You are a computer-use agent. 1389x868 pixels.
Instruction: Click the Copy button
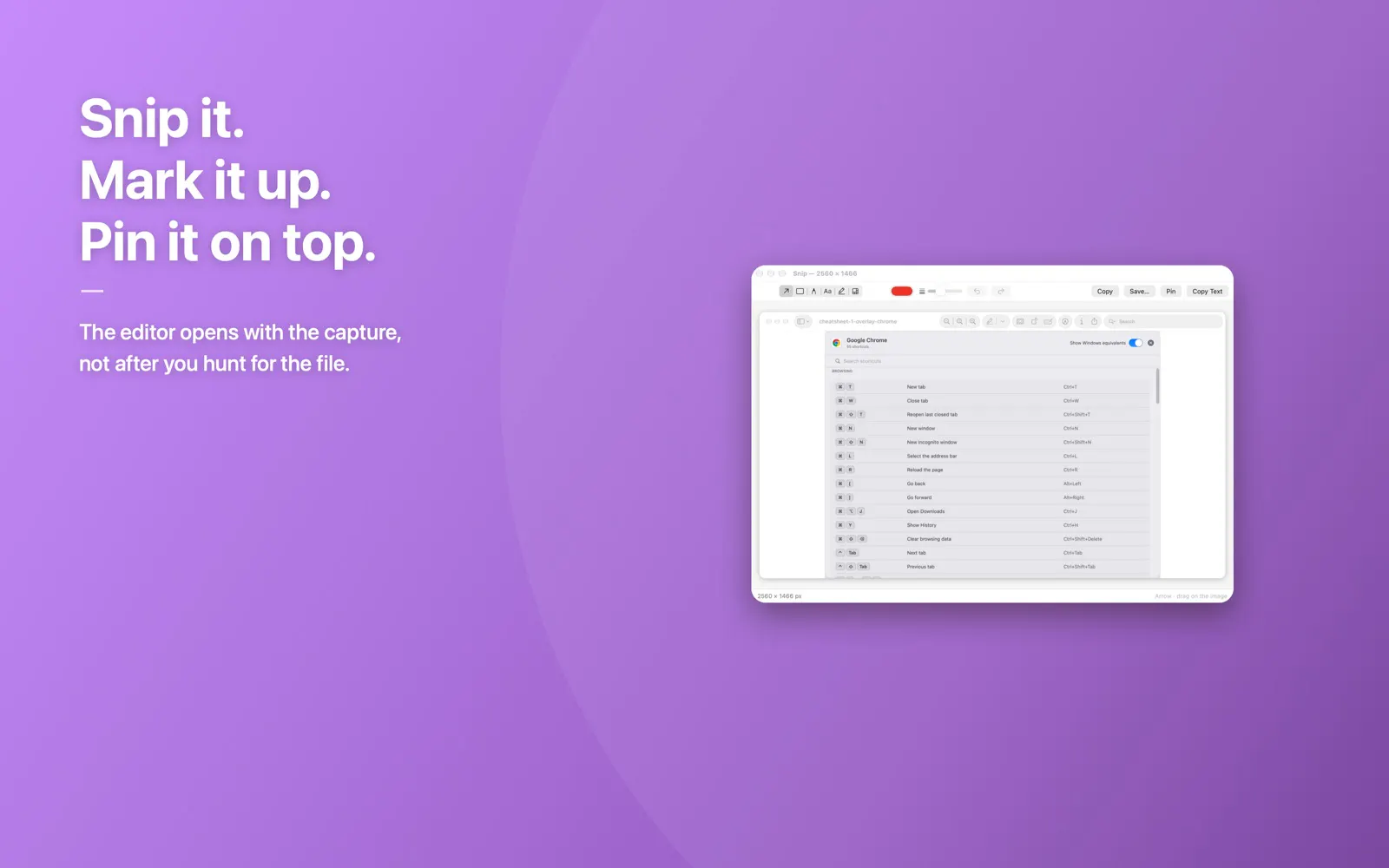(1105, 292)
